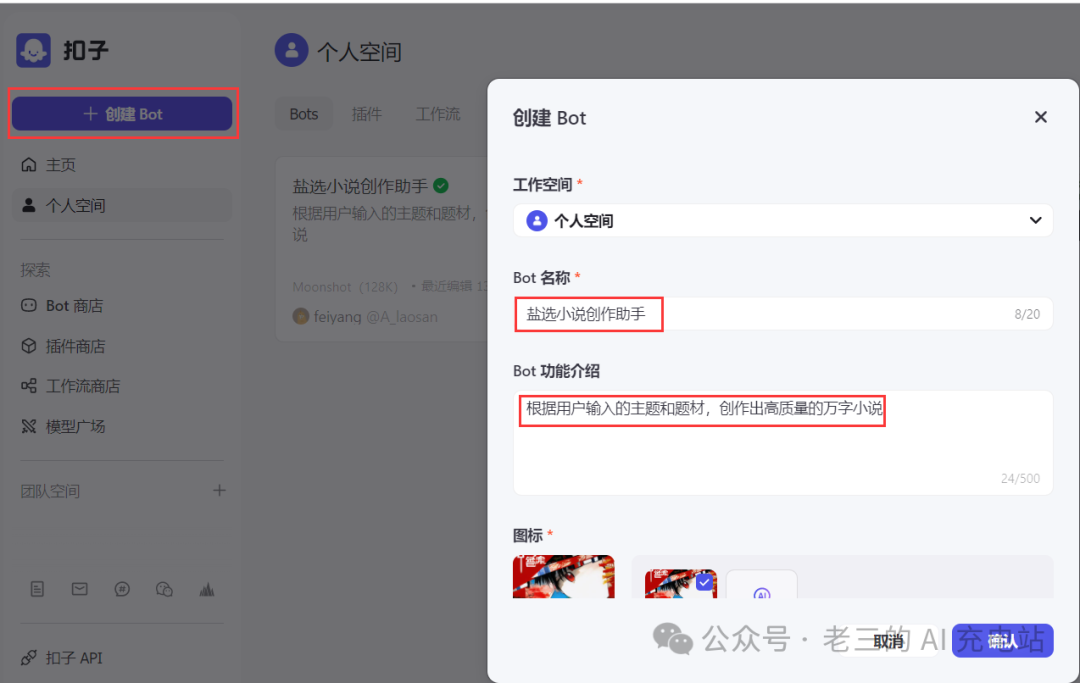This screenshot has height=683, width=1080.
Task: Generate an icon with the AI button
Action: pos(762,585)
